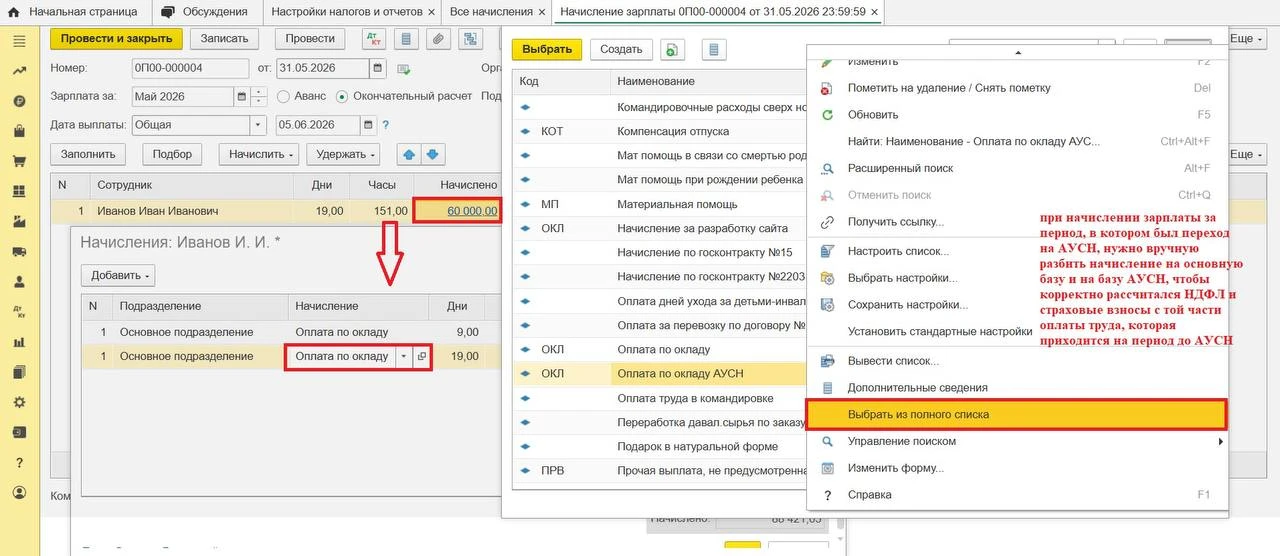Open the factory production icon in sidebar
Screen dimensions: 1280x556
[19, 221]
